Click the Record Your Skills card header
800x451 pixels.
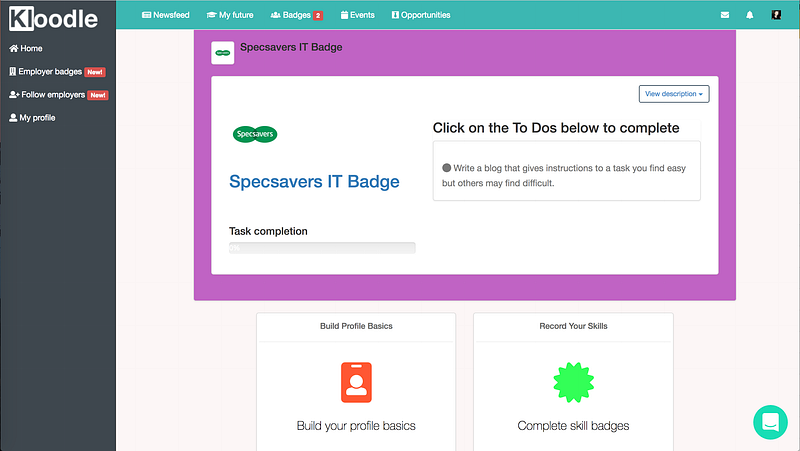point(573,326)
